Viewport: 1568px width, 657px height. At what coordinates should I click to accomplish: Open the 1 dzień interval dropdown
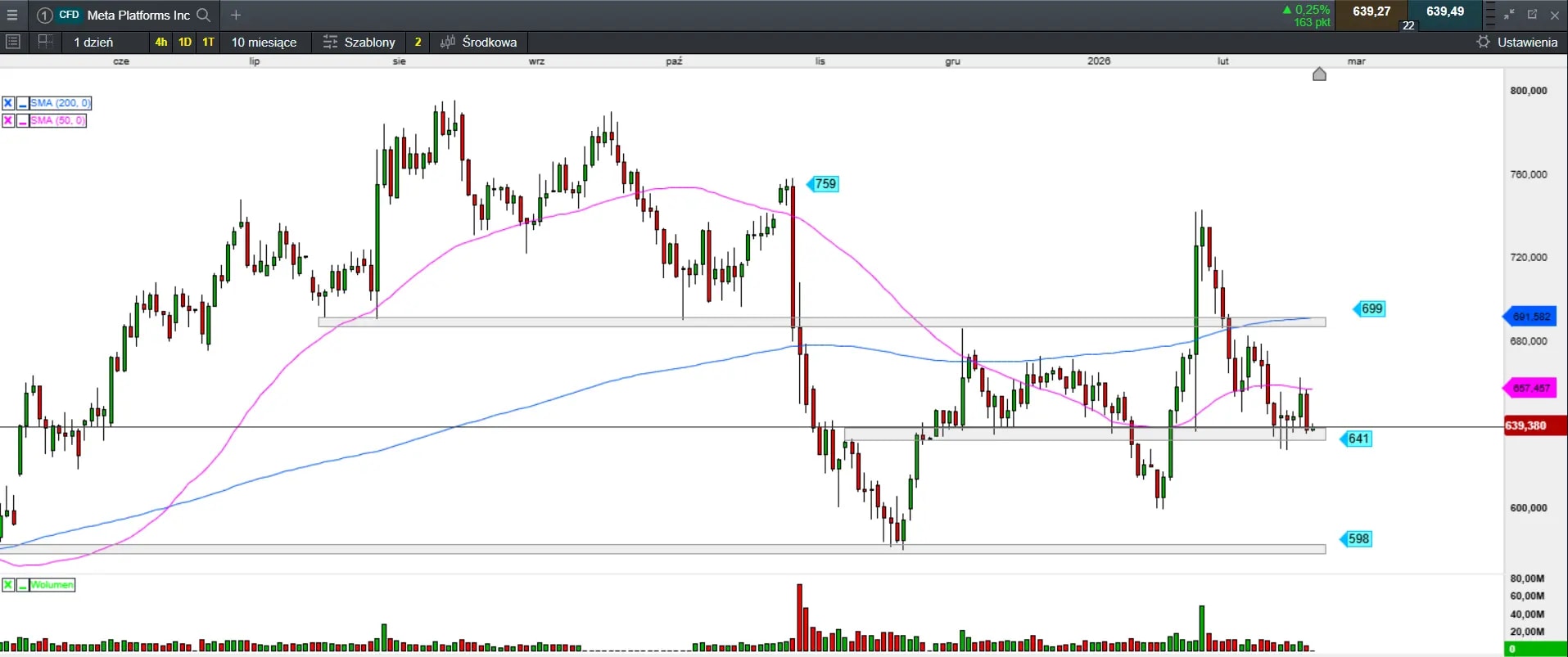pyautogui.click(x=93, y=42)
